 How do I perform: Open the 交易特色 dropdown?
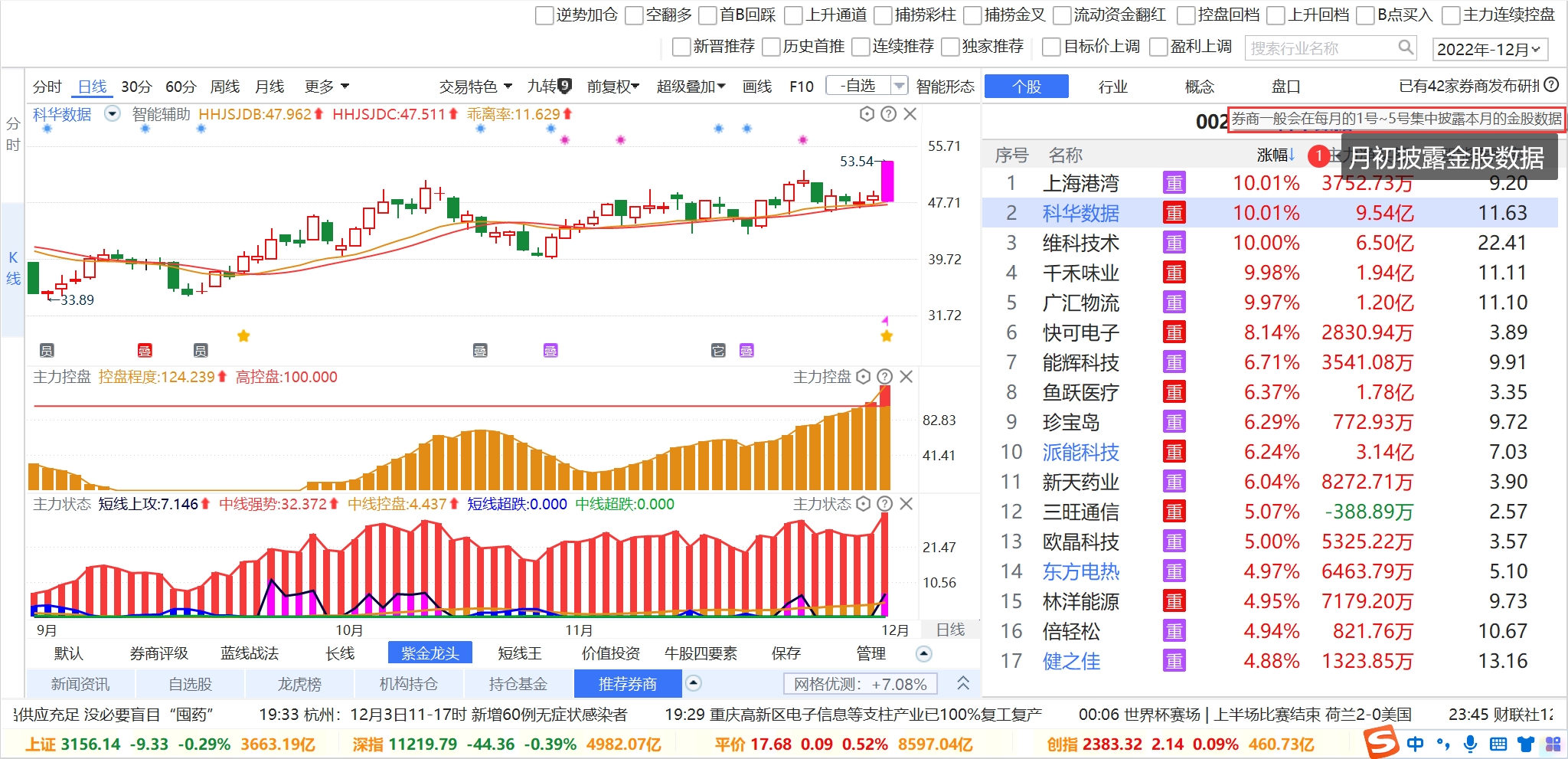(x=474, y=87)
